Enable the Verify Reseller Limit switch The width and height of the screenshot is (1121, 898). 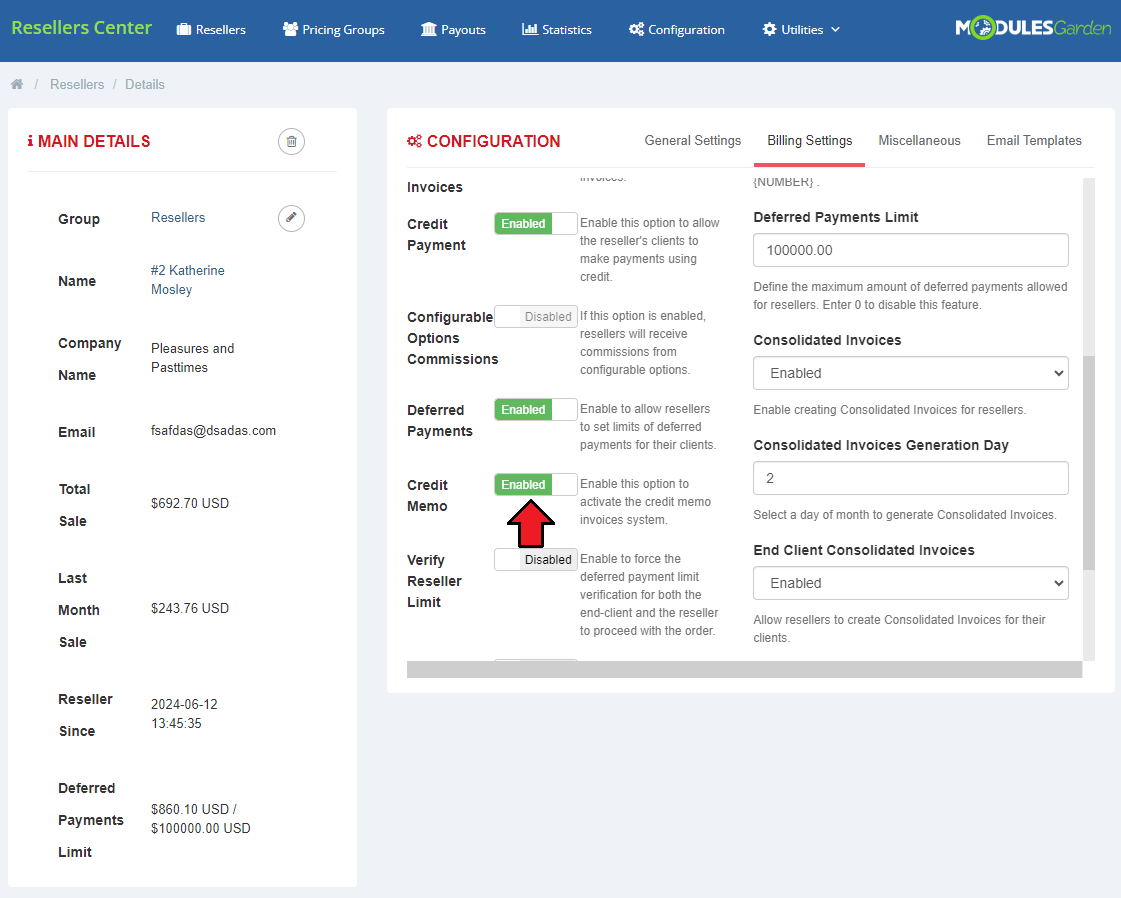point(535,560)
